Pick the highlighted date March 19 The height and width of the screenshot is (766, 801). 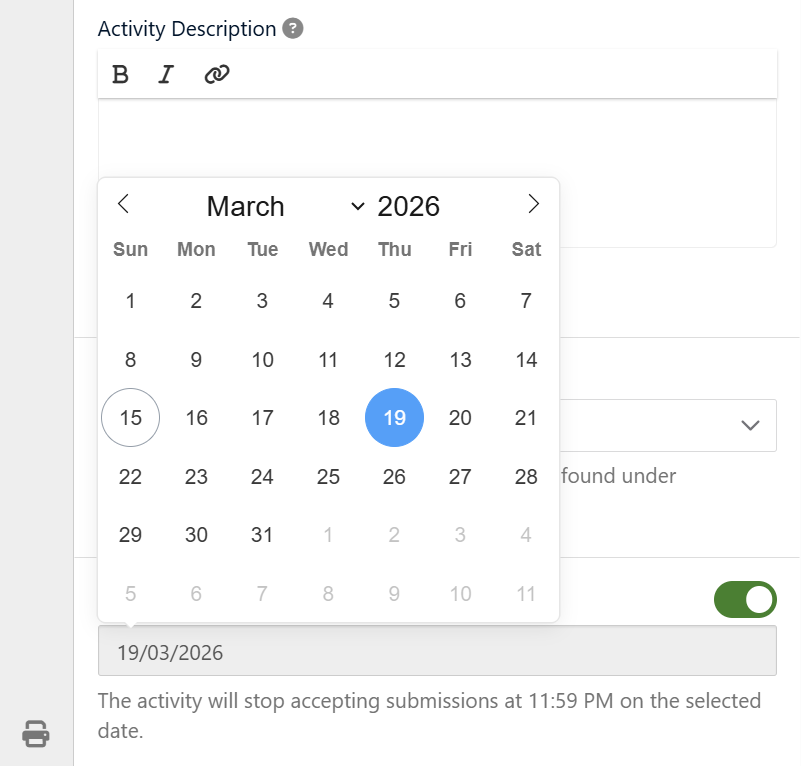point(394,418)
